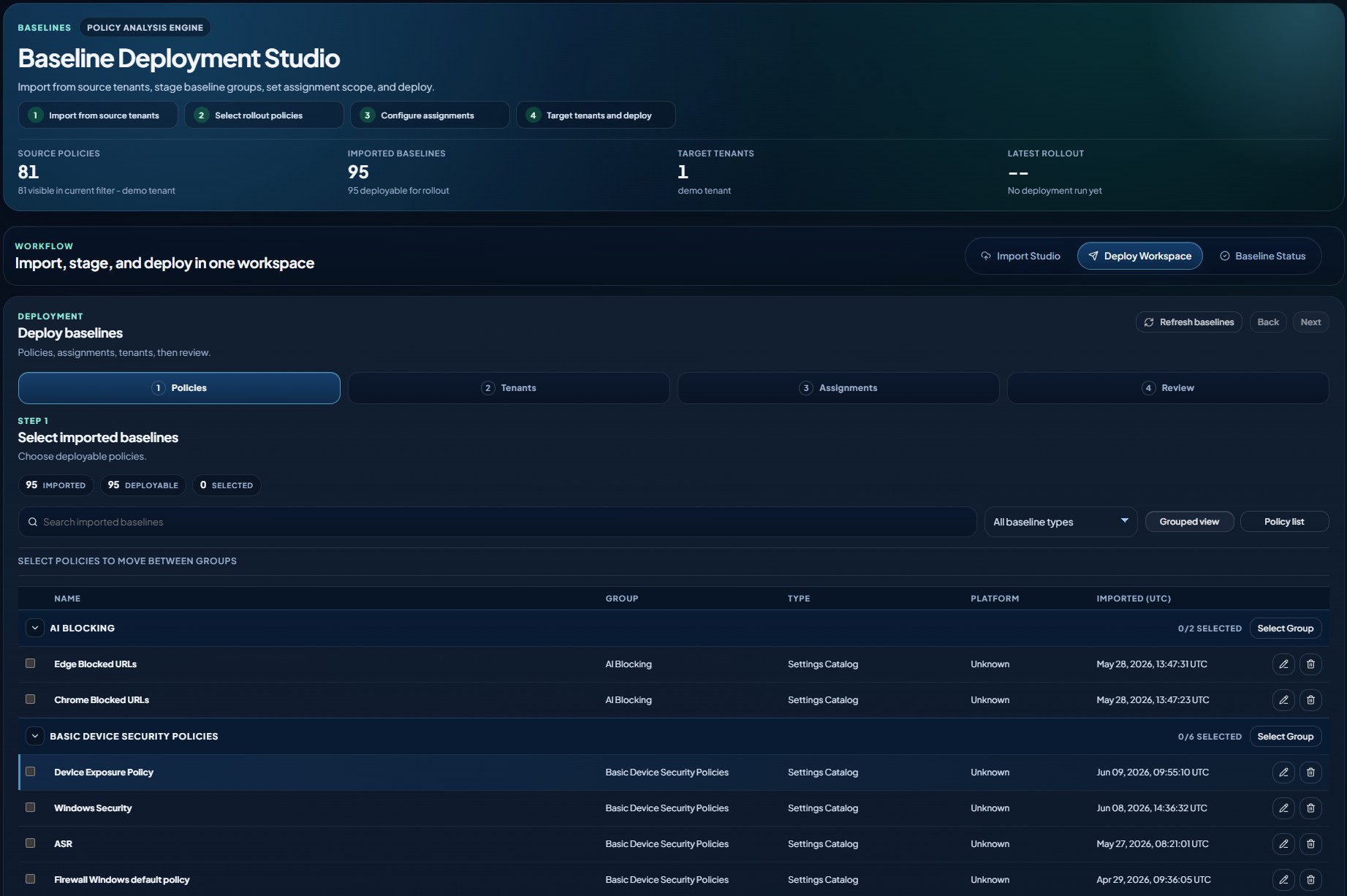This screenshot has width=1347, height=896.
Task: Go to the Tenants step tab
Action: coord(509,388)
